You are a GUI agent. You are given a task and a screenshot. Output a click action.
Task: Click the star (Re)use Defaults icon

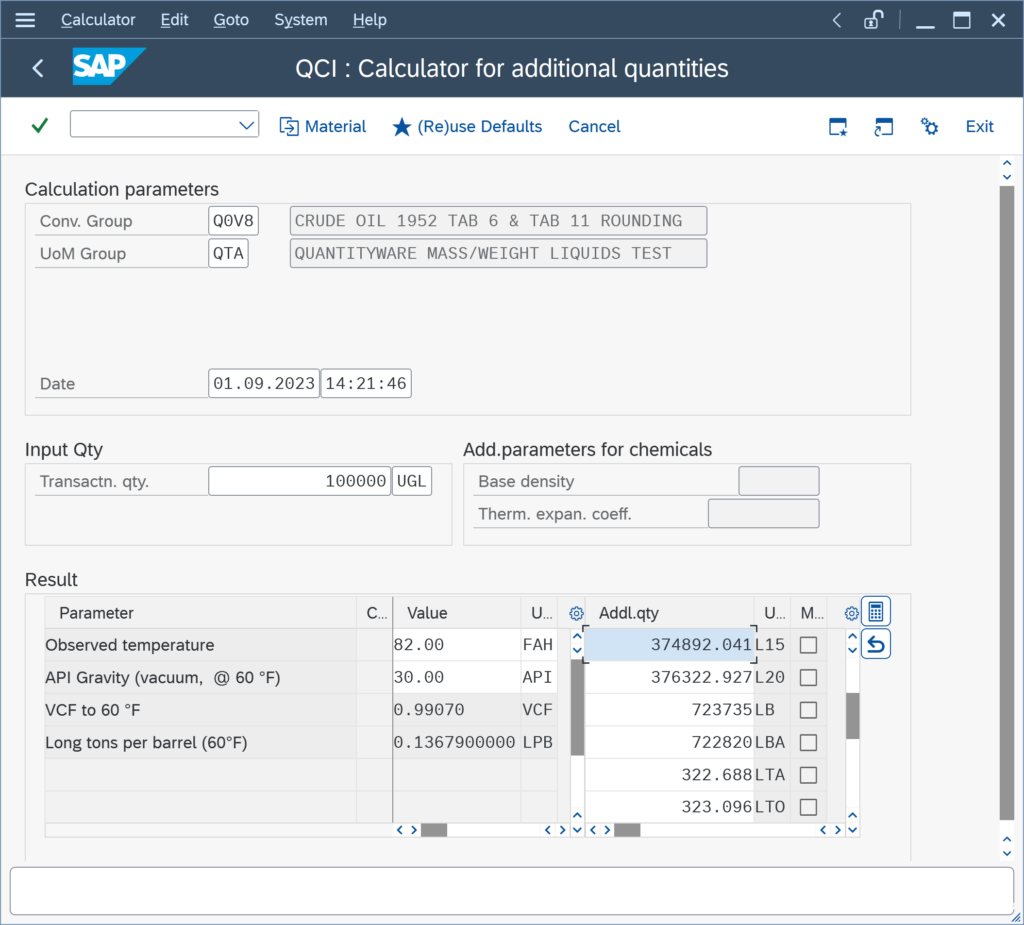tap(402, 127)
